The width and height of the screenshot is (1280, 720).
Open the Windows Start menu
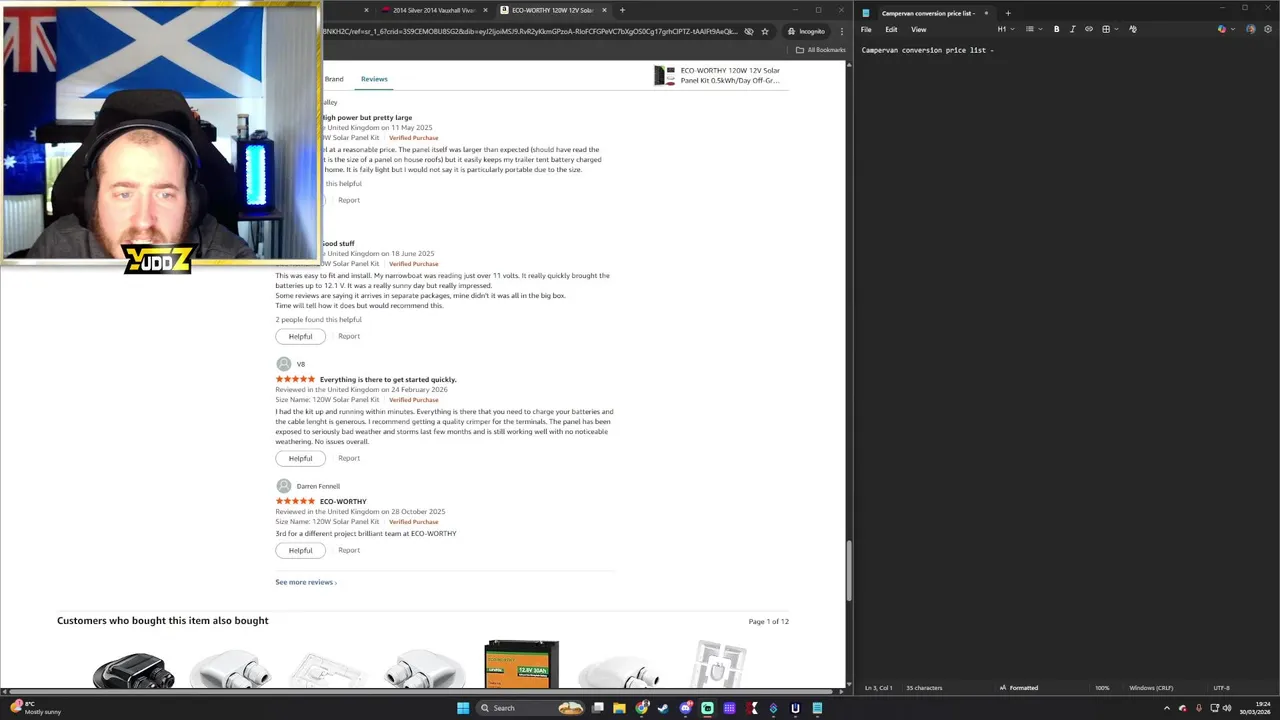(463, 708)
